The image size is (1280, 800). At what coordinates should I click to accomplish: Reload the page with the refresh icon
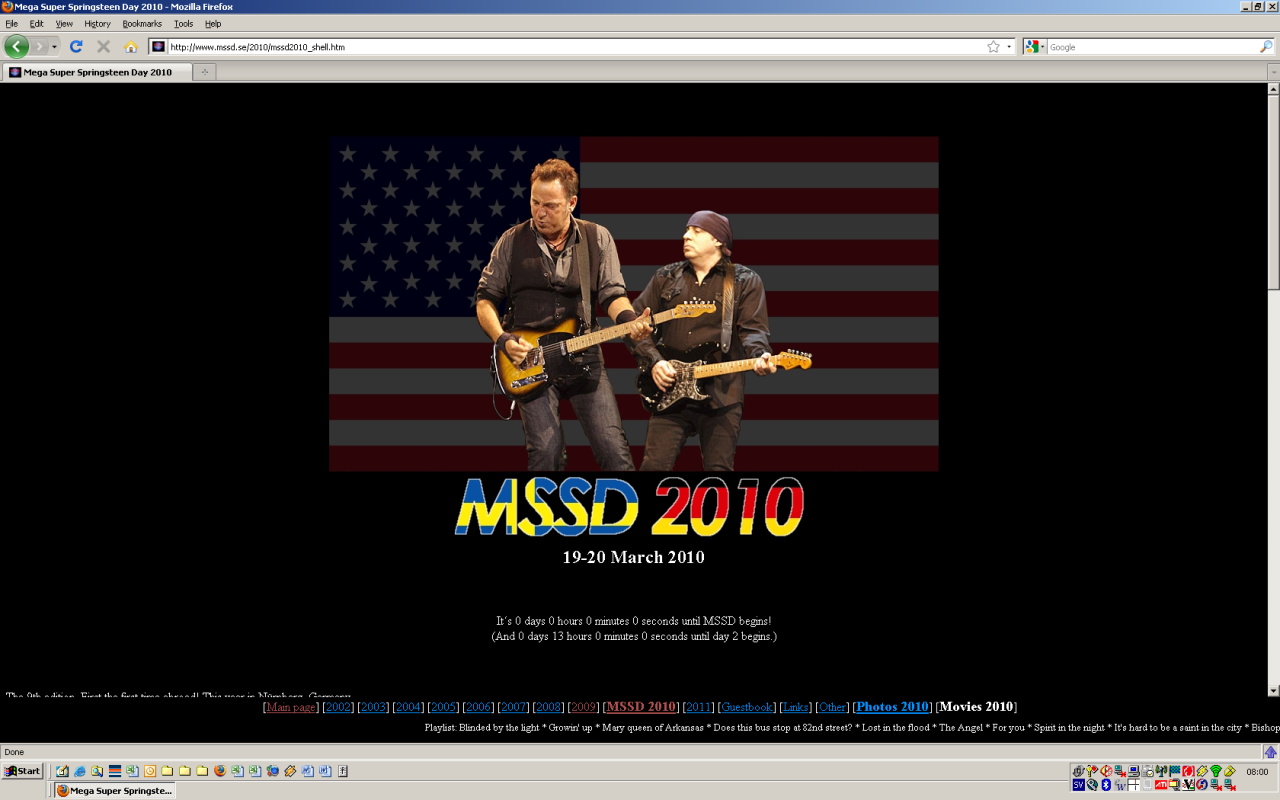click(75, 46)
